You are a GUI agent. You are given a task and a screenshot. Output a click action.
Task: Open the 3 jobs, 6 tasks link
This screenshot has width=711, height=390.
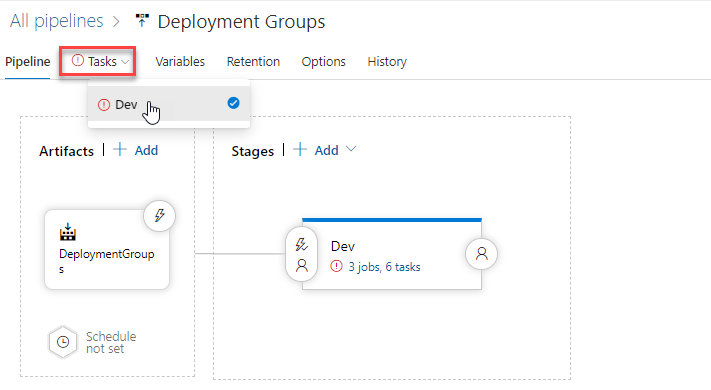point(384,267)
